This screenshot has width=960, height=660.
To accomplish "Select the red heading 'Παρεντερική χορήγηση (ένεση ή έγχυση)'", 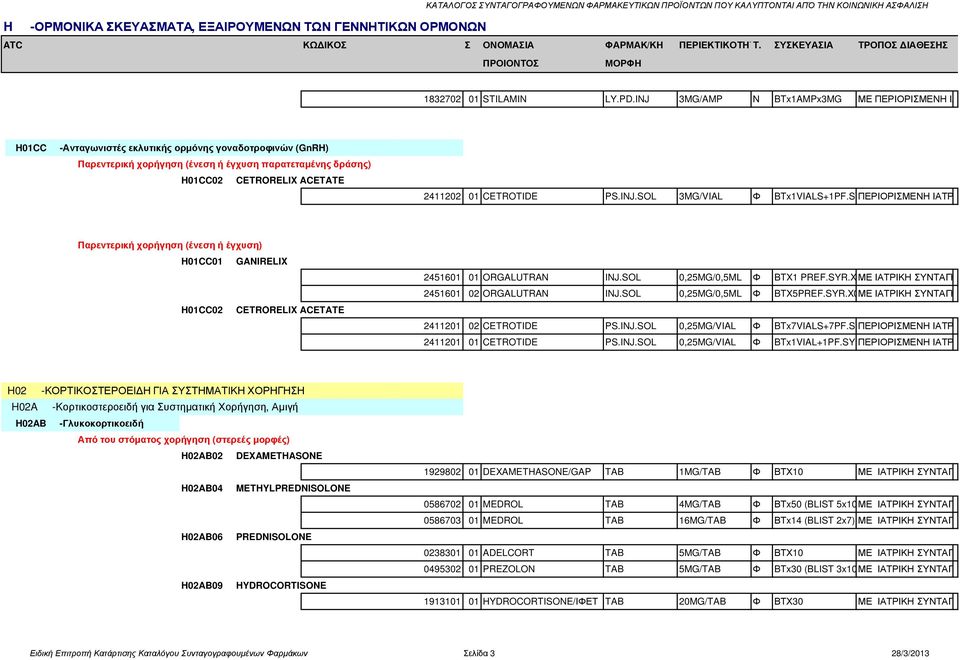I will 170,246.
